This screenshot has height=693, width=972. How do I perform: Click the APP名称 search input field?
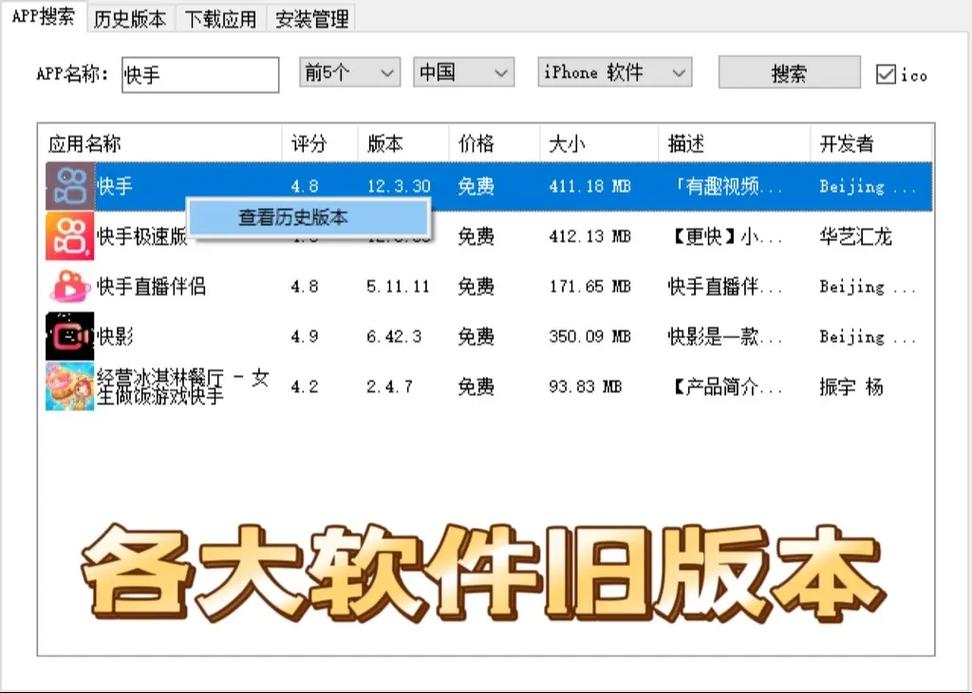pos(200,73)
